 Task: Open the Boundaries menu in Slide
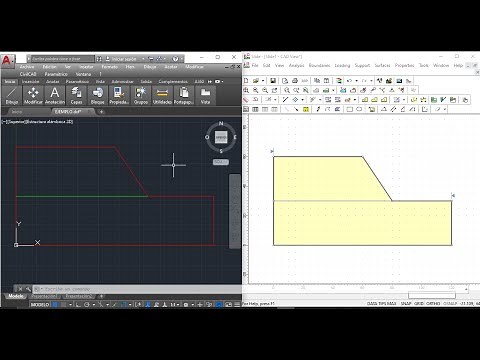click(319, 65)
